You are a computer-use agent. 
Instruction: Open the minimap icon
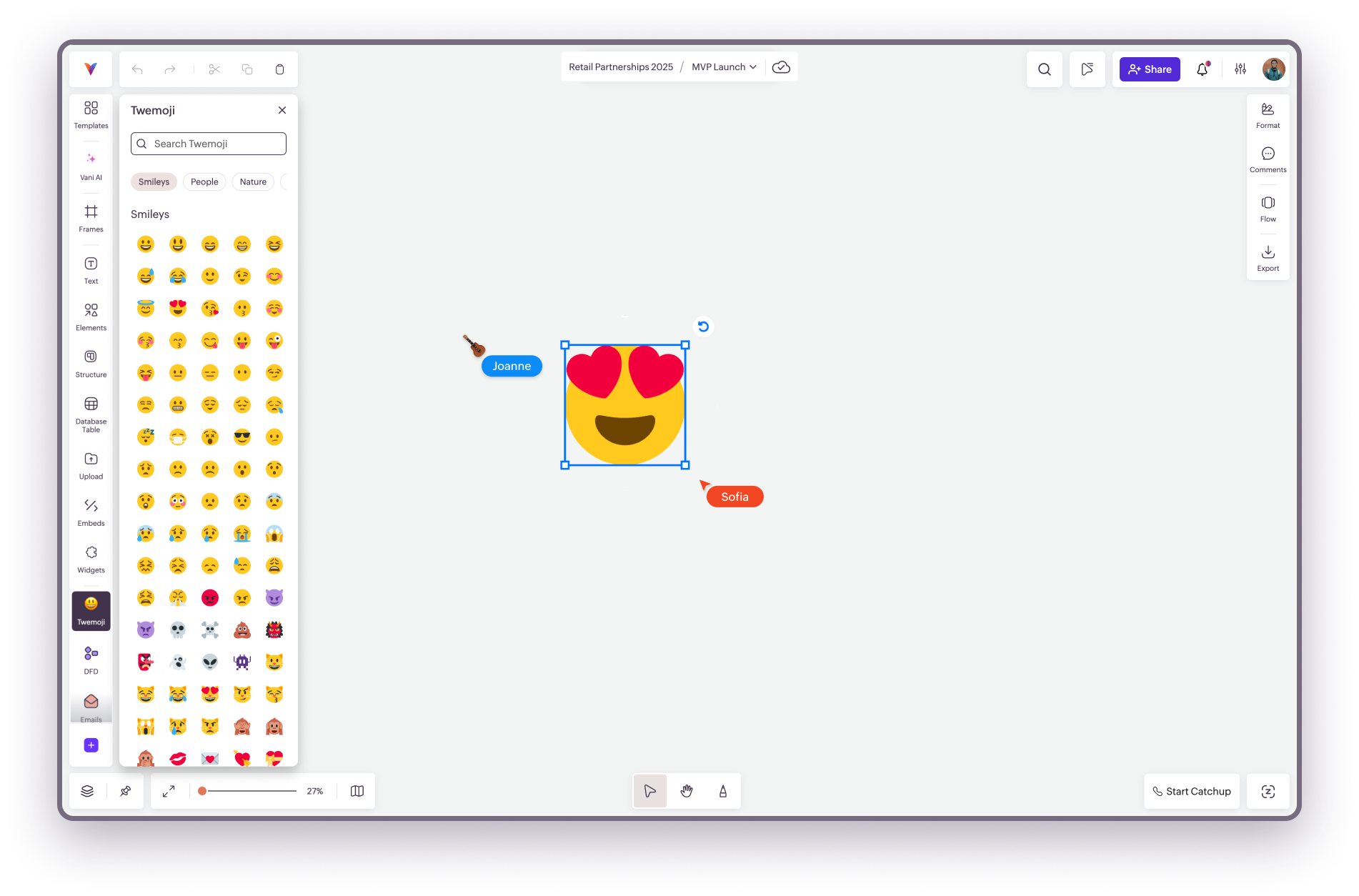357,791
